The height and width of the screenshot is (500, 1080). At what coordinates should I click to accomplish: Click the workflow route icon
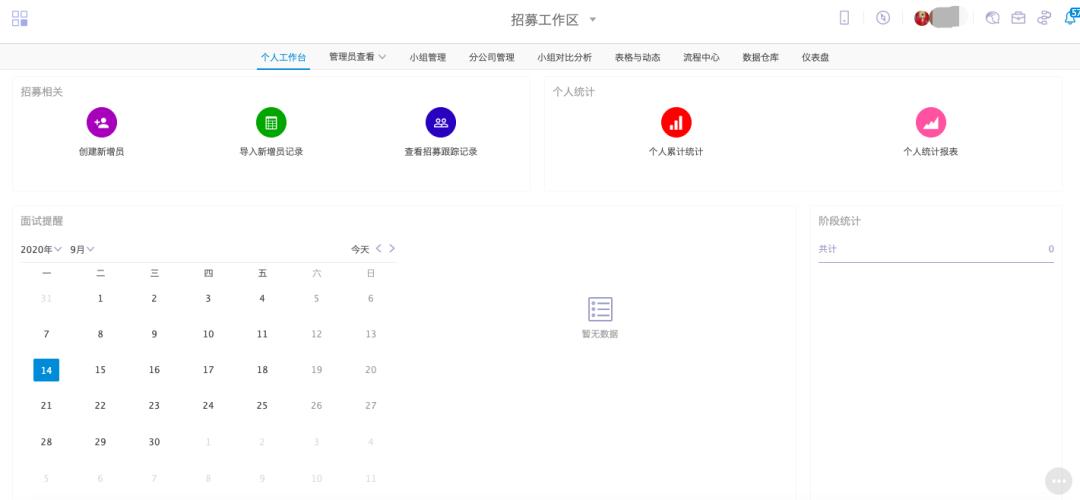[1044, 19]
